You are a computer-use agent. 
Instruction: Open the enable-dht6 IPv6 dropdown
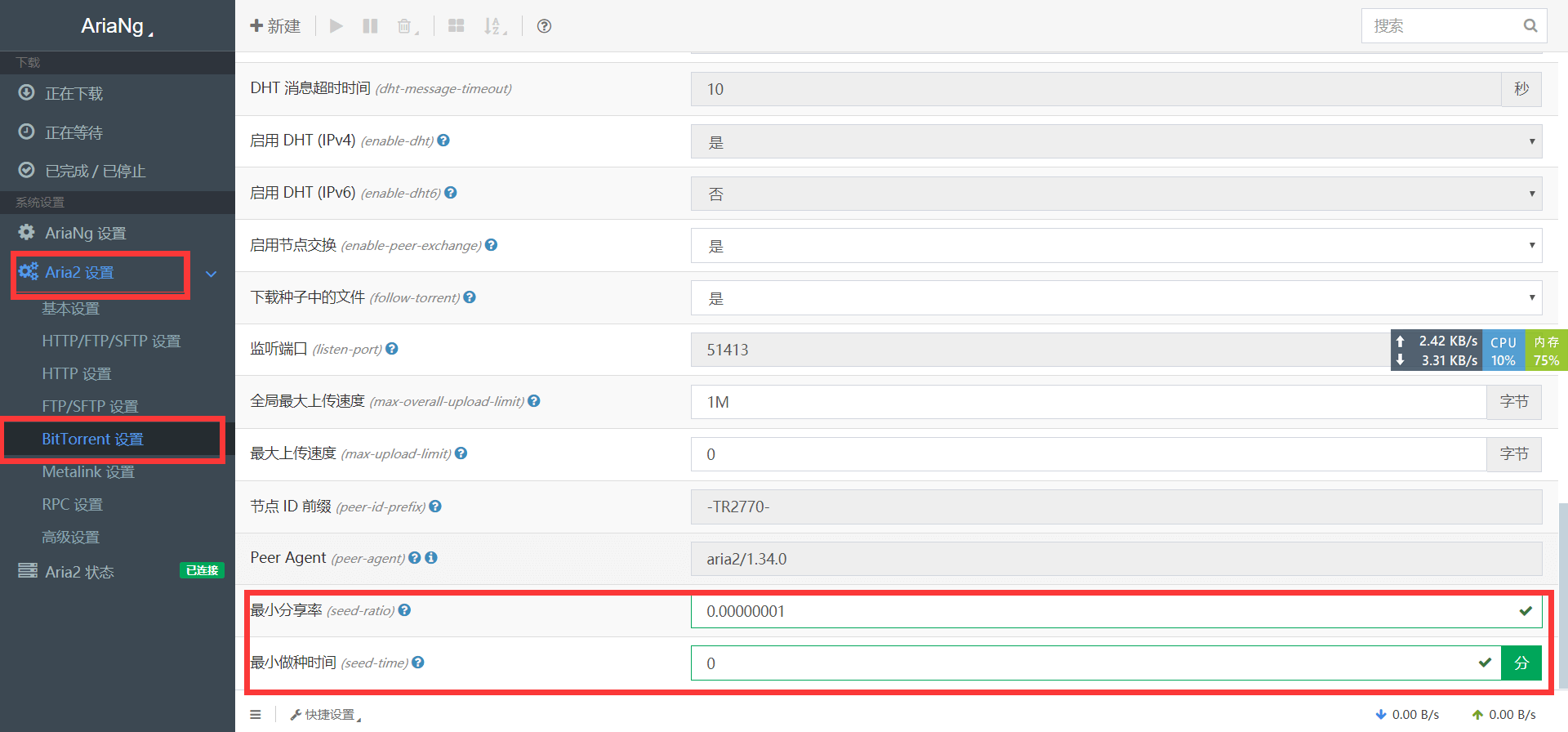point(1116,194)
